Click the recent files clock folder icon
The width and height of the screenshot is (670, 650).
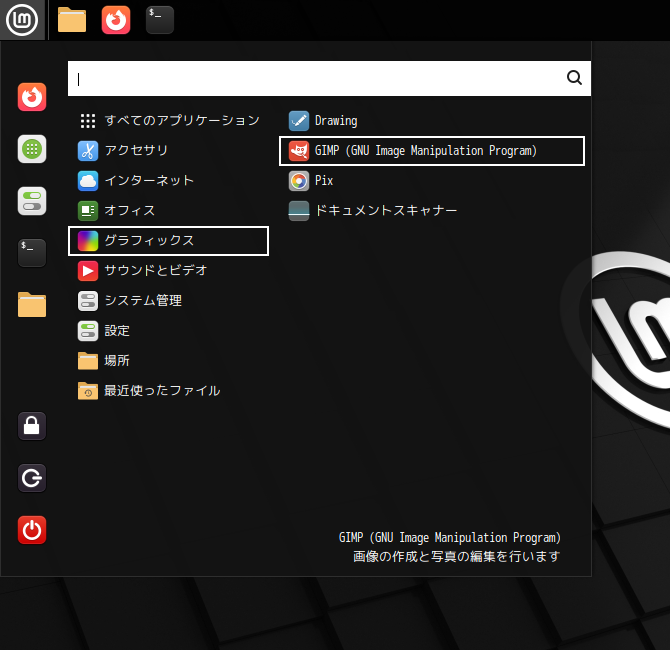pyautogui.click(x=88, y=391)
